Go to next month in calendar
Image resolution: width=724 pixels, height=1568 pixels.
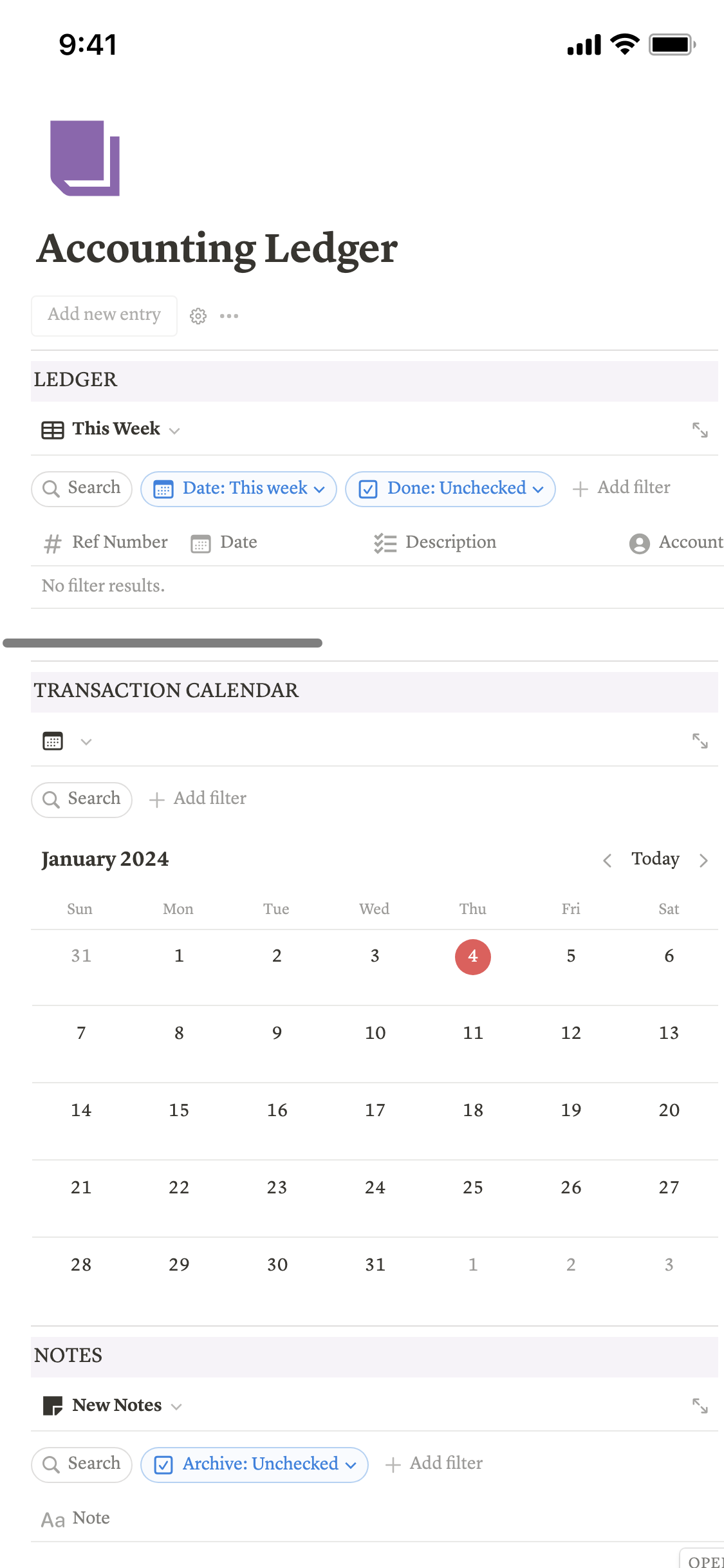pyautogui.click(x=703, y=860)
